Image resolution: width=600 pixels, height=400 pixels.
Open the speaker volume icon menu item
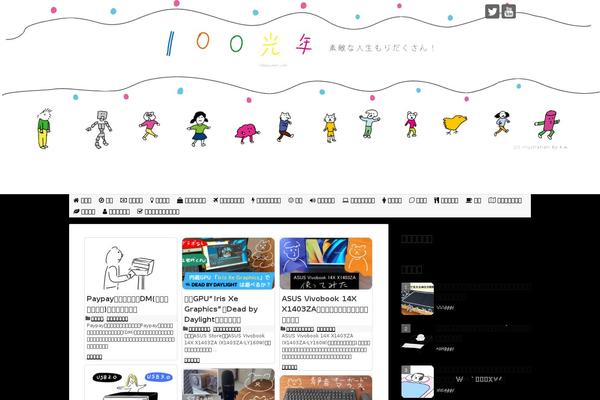322,200
